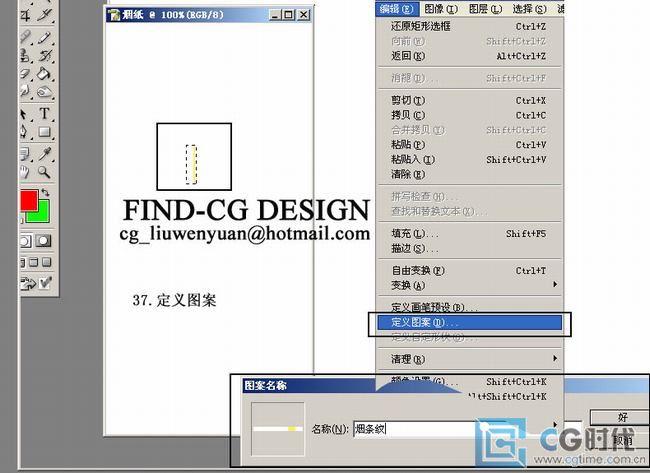Choose 返回(K) step backward
This screenshot has width=650, height=473.
point(469,56)
